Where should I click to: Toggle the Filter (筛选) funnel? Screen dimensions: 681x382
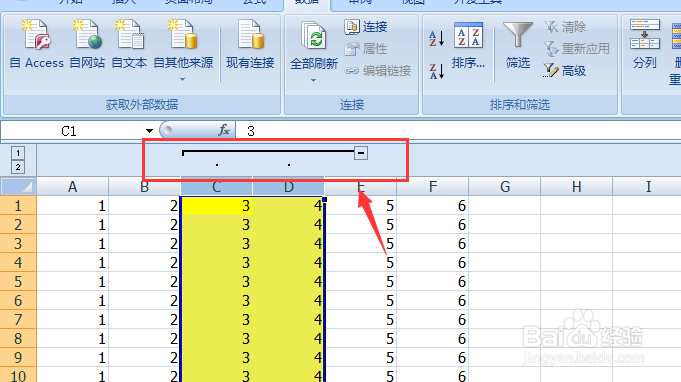pos(518,46)
